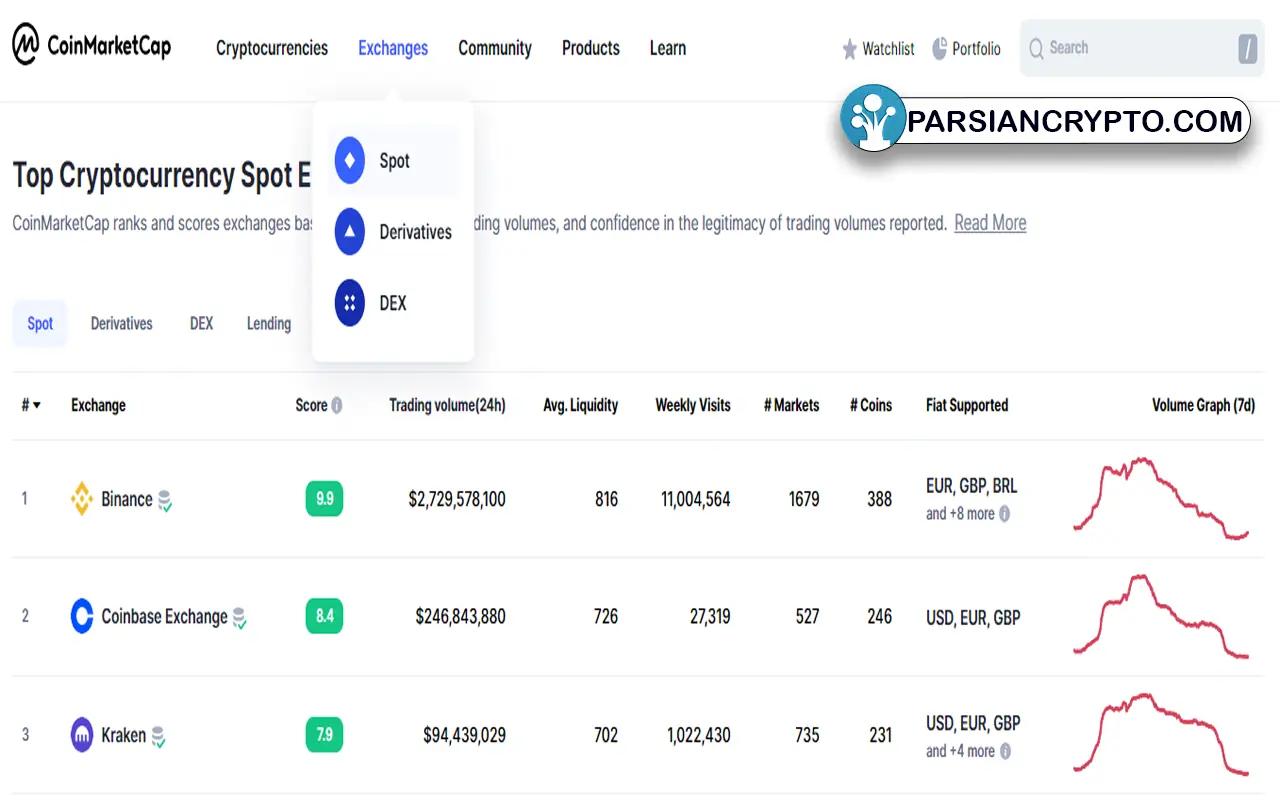Click the Exchange column header
The width and height of the screenshot is (1280, 800).
click(98, 405)
